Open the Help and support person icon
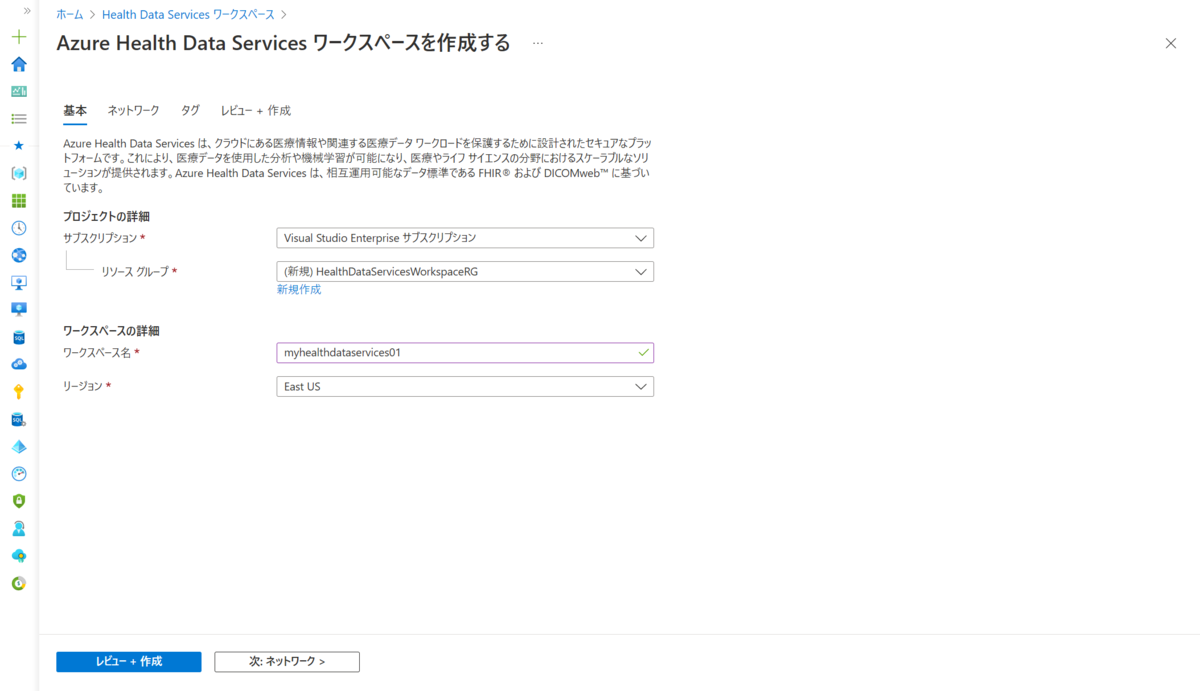1200x691 pixels. [x=18, y=528]
